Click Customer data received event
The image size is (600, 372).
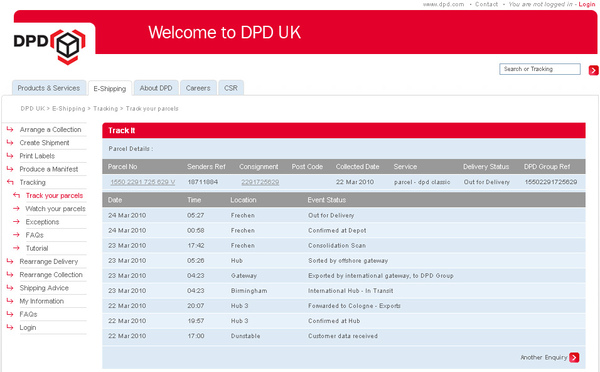pyautogui.click(x=343, y=336)
